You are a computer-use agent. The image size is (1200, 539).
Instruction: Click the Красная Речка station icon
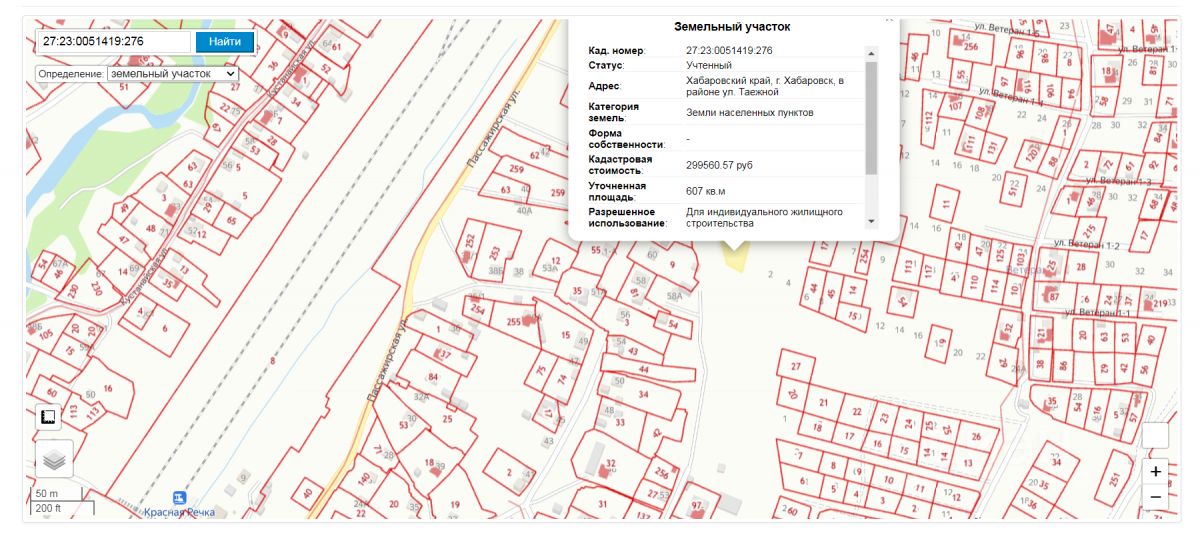pos(180,497)
